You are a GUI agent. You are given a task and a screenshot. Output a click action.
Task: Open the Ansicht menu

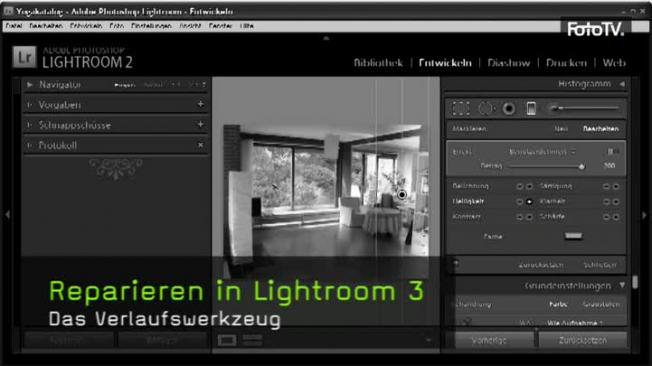coord(190,26)
